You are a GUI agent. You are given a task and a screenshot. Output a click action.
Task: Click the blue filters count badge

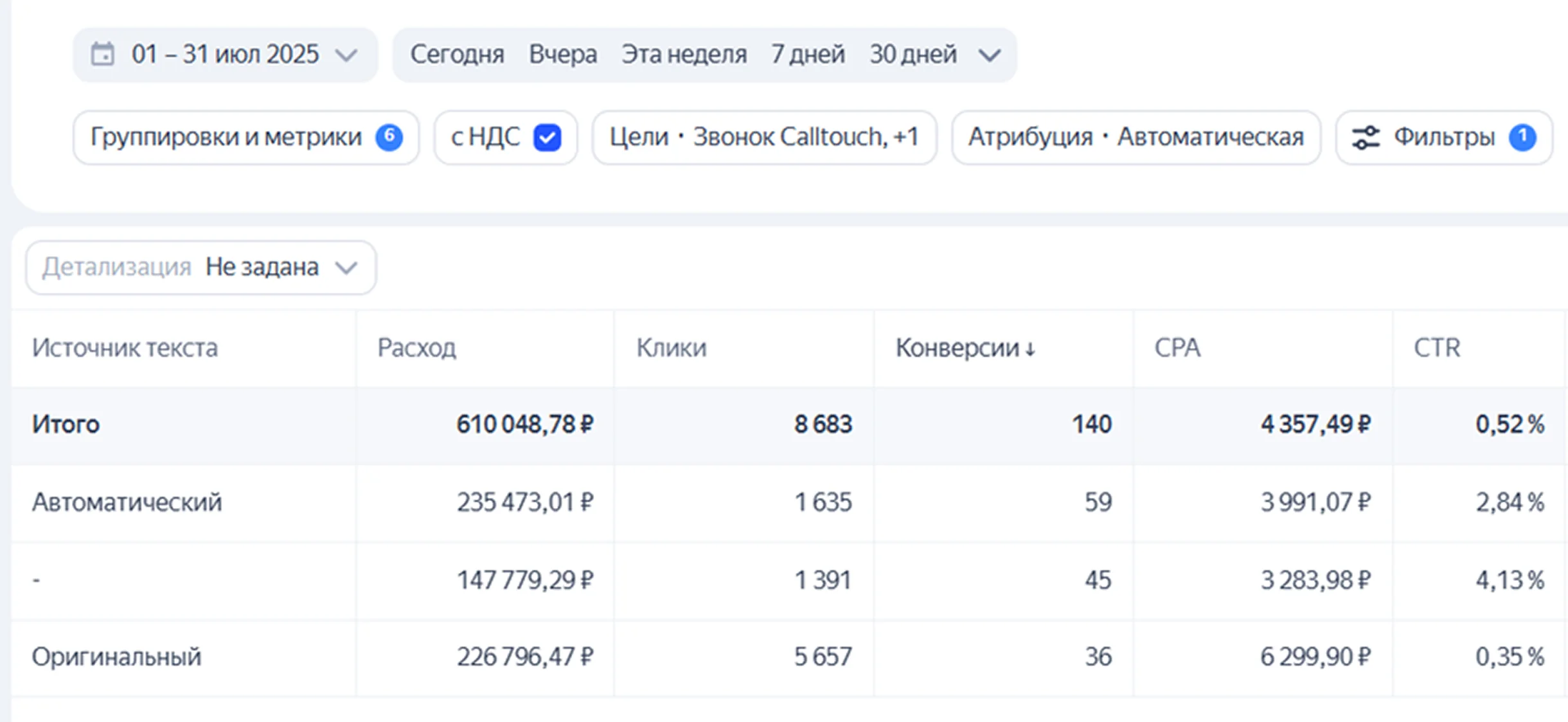[1522, 137]
